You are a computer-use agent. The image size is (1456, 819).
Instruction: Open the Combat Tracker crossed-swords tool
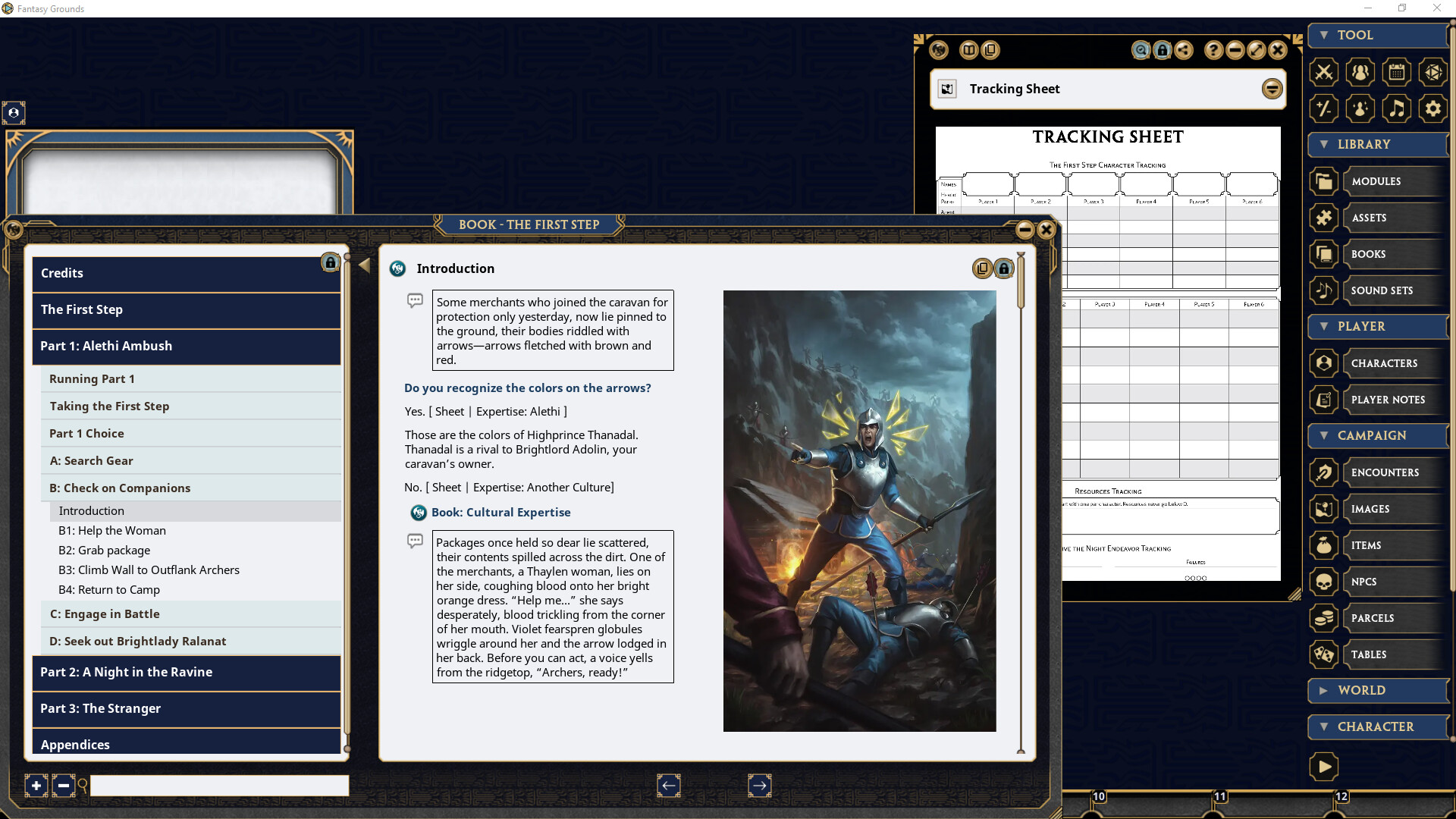[1324, 72]
